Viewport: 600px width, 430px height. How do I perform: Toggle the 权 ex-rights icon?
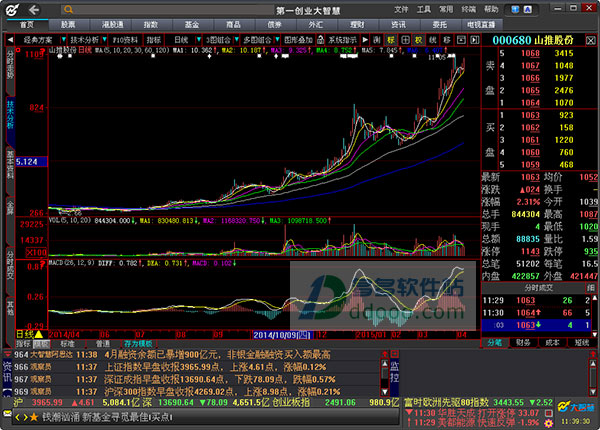pos(419,40)
